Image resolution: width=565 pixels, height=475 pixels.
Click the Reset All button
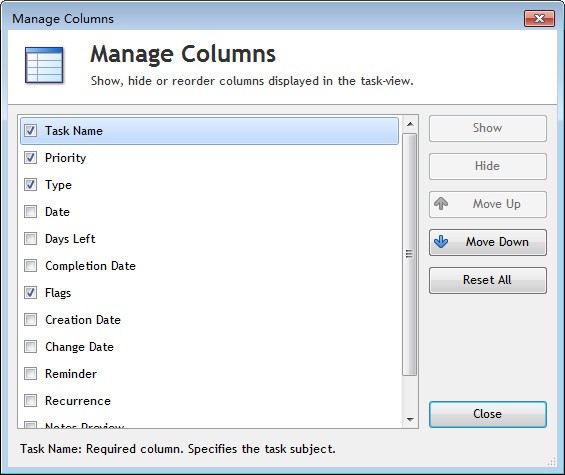488,280
